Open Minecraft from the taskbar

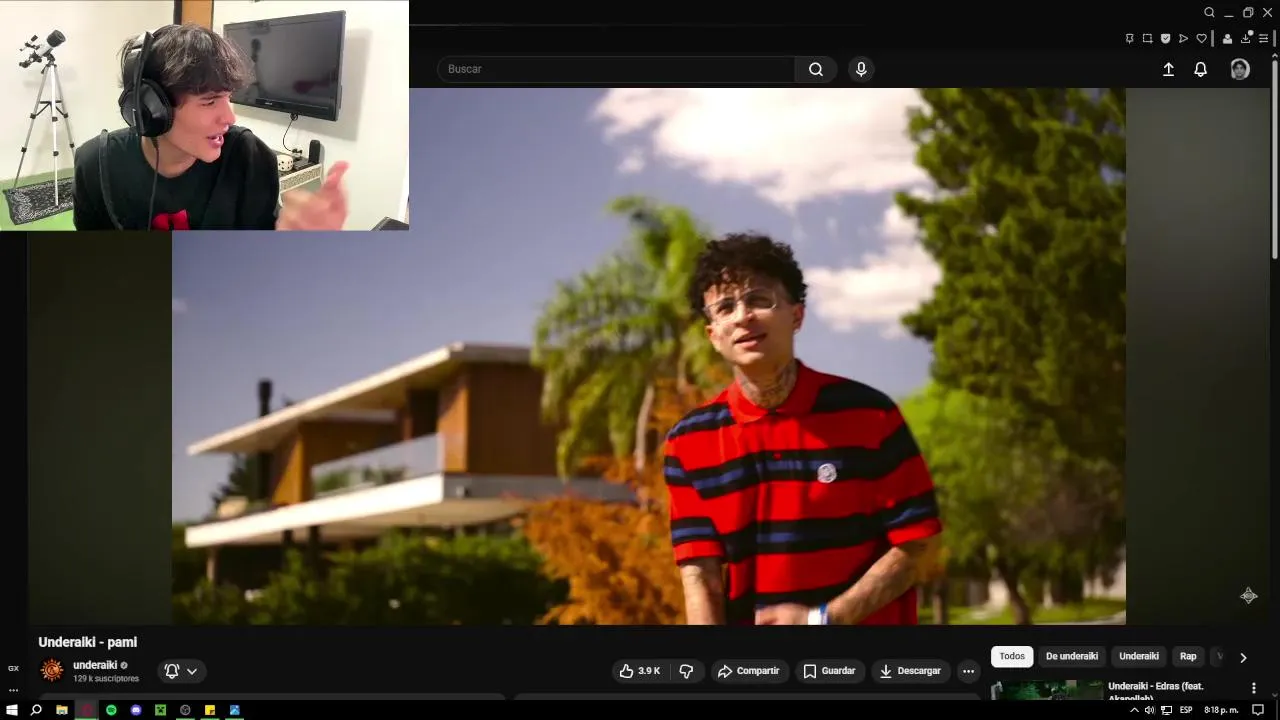(160, 710)
